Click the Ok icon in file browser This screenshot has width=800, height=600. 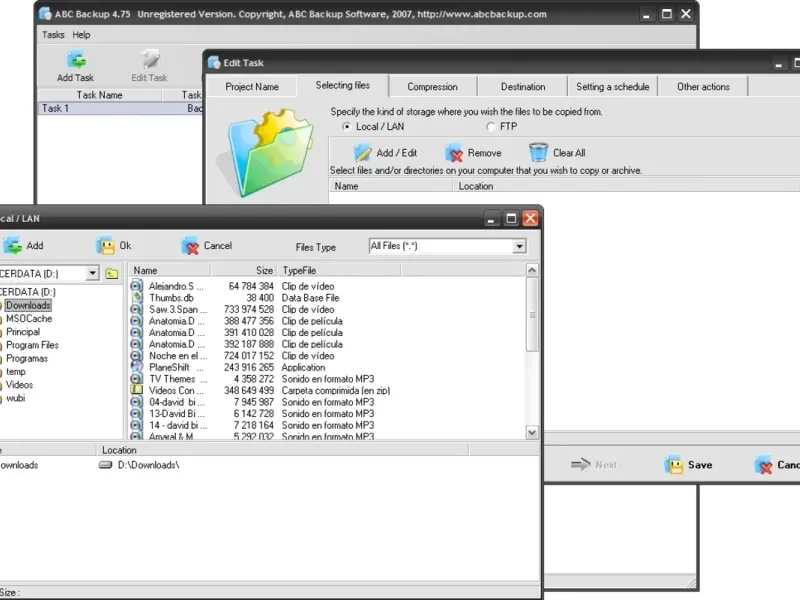pos(106,246)
